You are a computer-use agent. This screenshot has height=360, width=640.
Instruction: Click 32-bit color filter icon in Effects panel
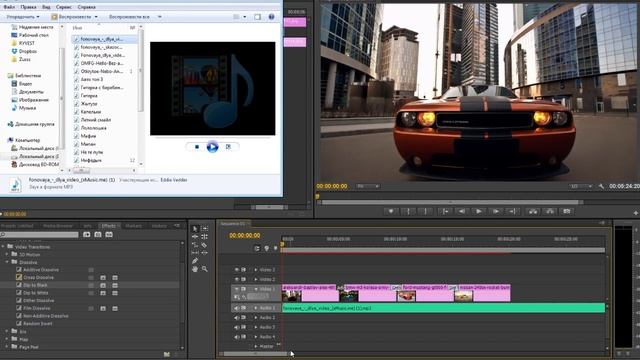pyautogui.click(x=98, y=235)
